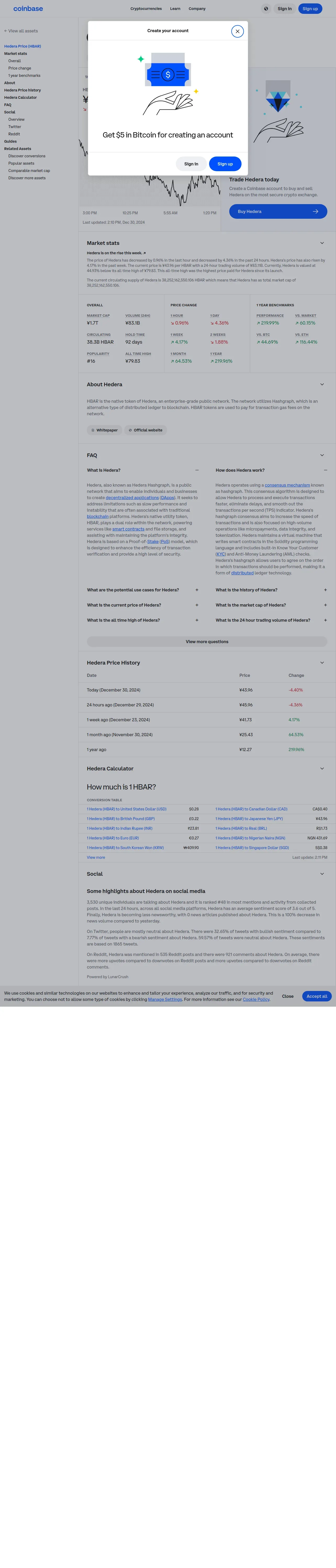The width and height of the screenshot is (336, 1568).
Task: Close the Create your account dialog
Action: pos(237,31)
